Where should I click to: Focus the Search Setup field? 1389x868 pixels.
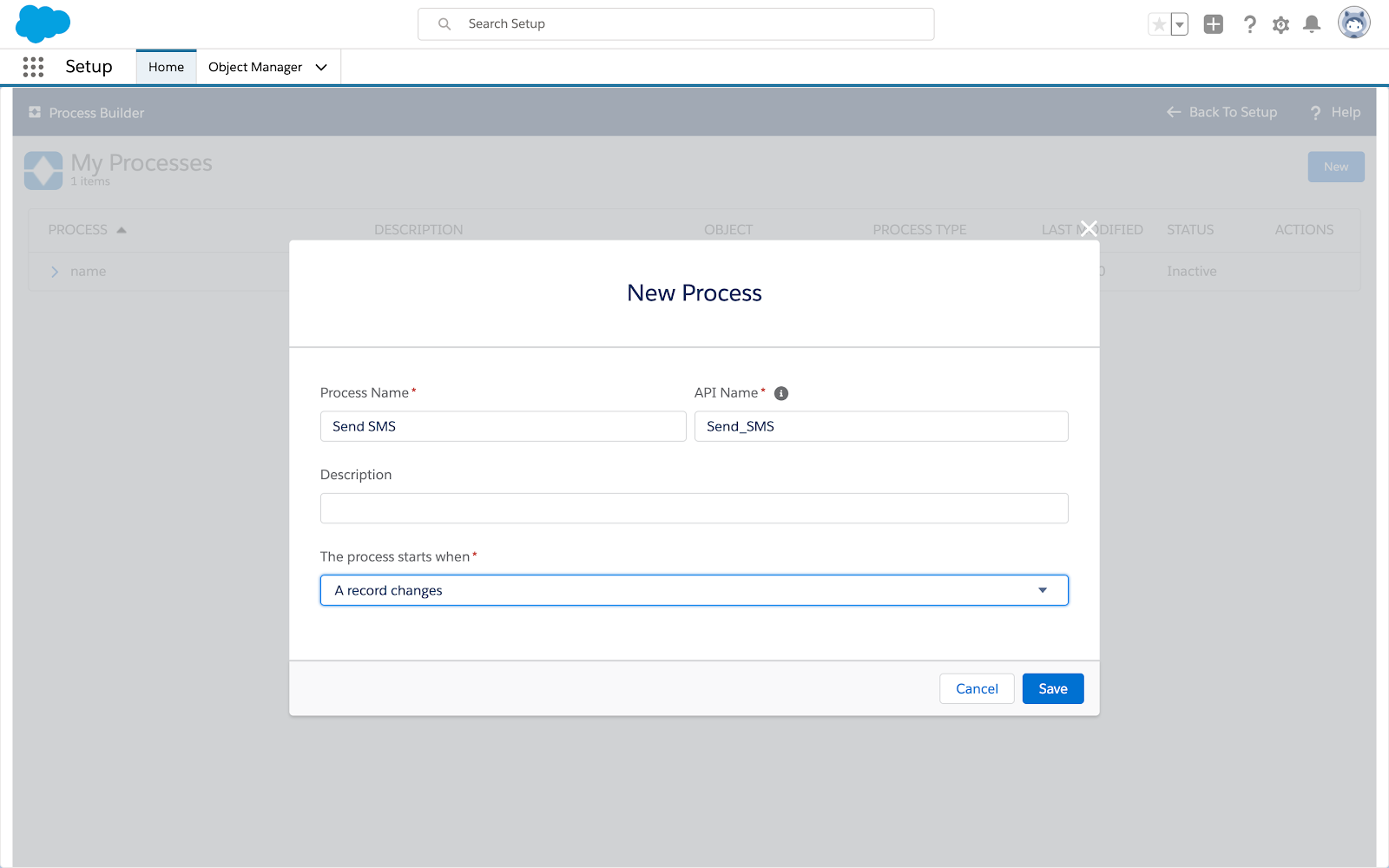[x=676, y=24]
